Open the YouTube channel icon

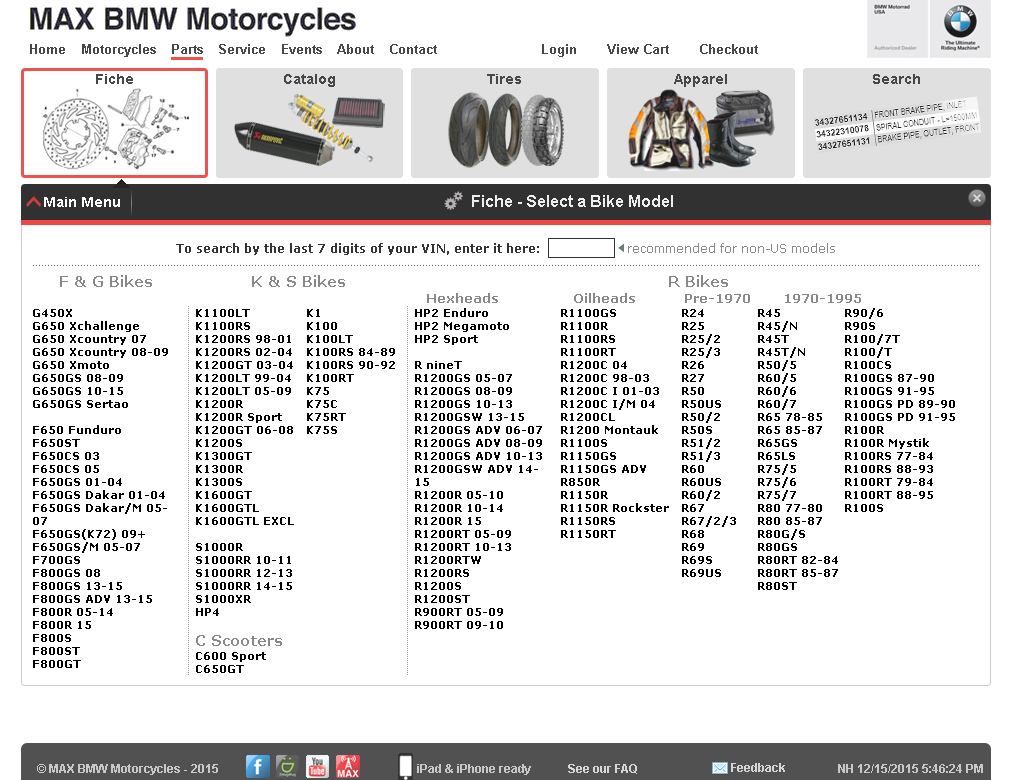[317, 766]
